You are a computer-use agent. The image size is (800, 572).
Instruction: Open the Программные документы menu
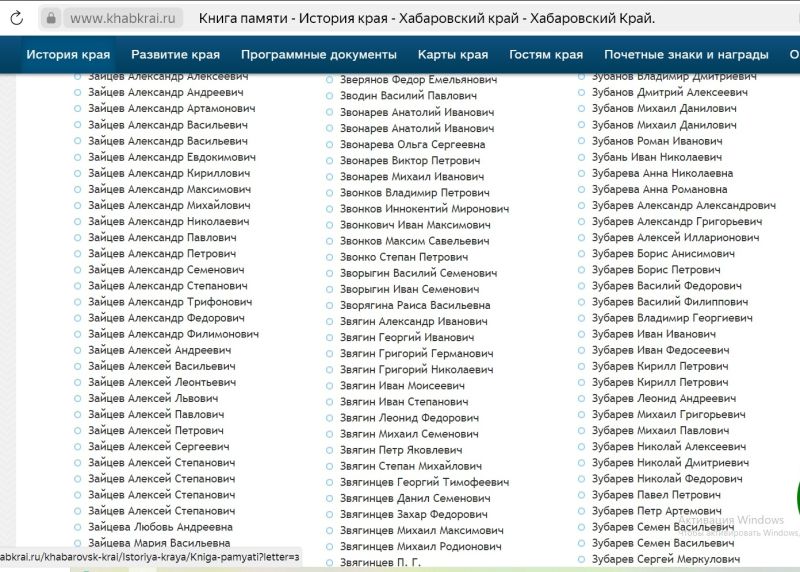tap(319, 55)
